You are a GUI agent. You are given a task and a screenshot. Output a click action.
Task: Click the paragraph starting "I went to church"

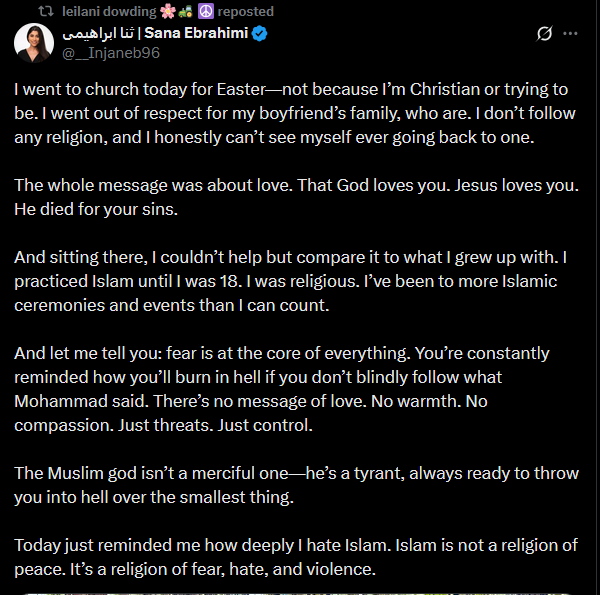coord(295,113)
